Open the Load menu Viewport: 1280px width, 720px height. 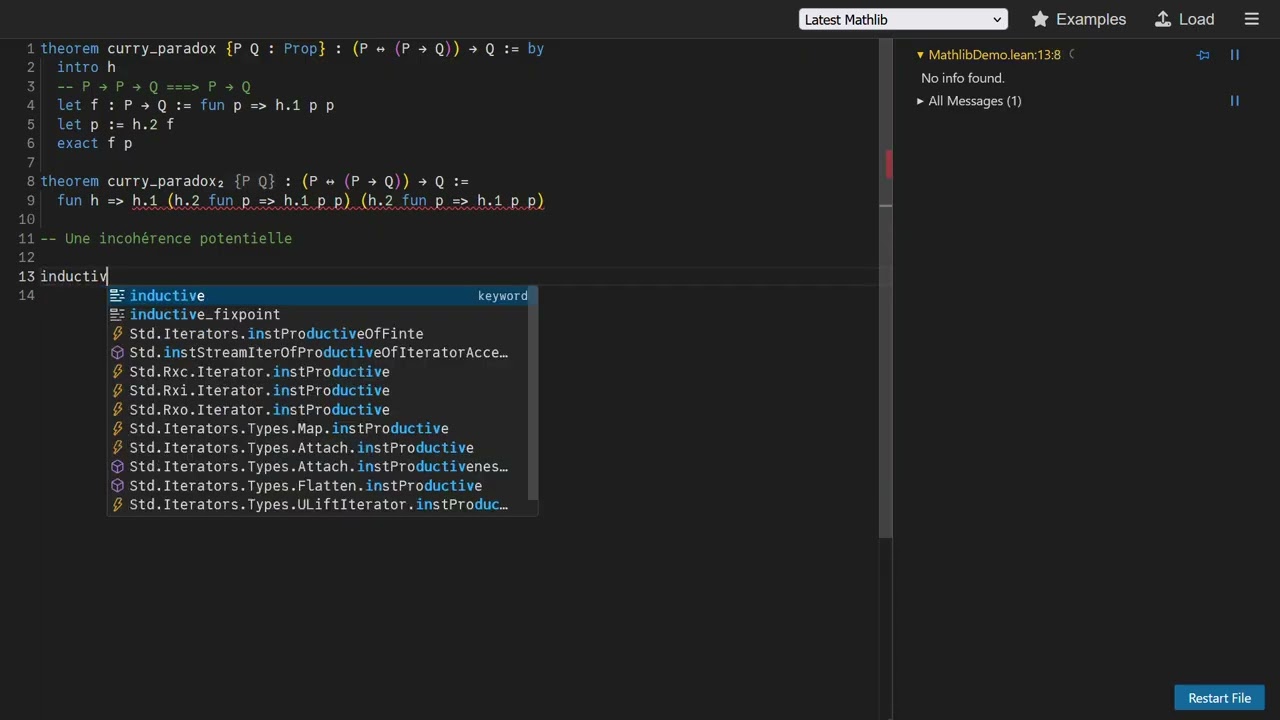[x=1185, y=19]
